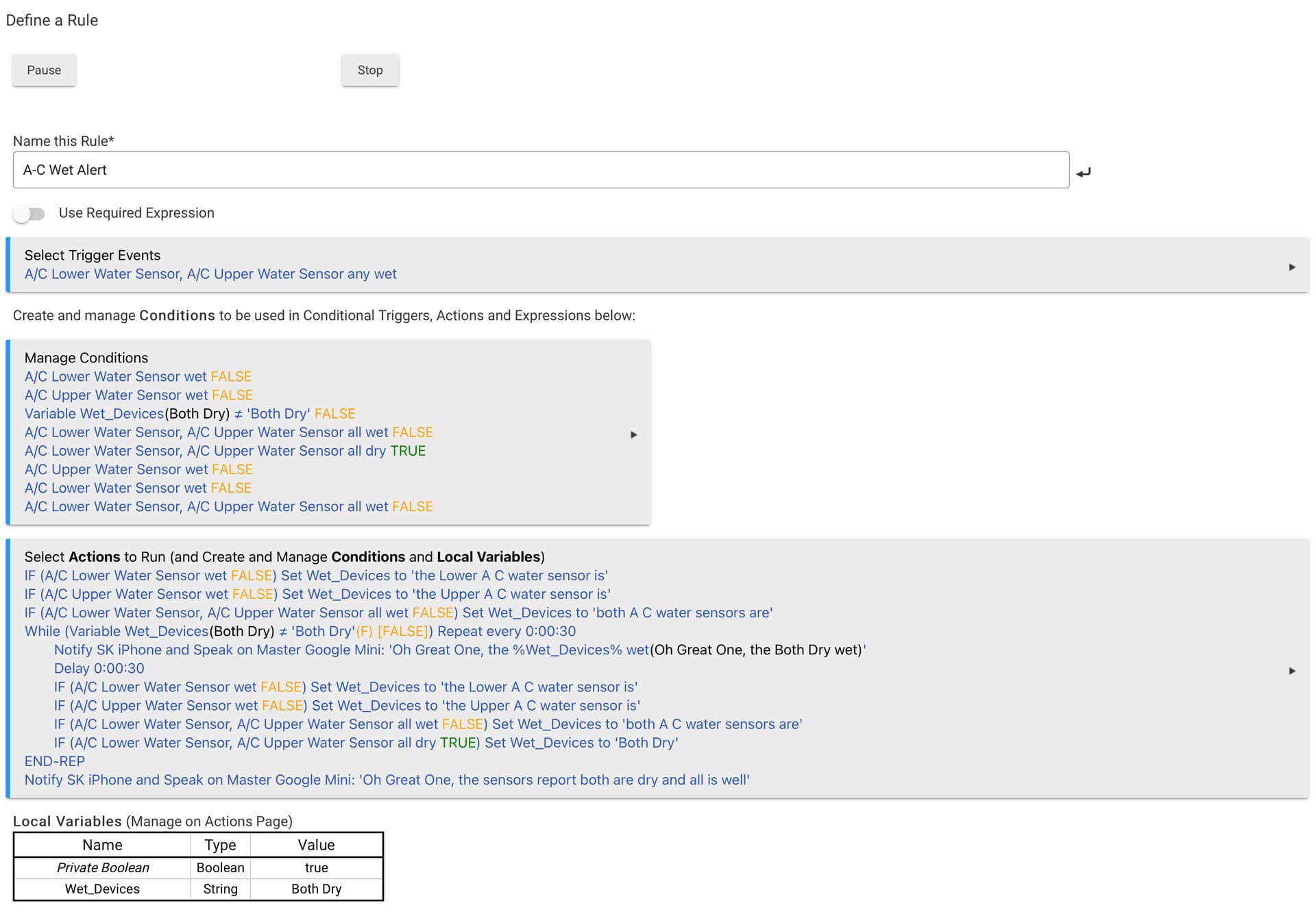The width and height of the screenshot is (1316, 912).
Task: Expand Select Trigger Events arrow
Action: point(1292,267)
